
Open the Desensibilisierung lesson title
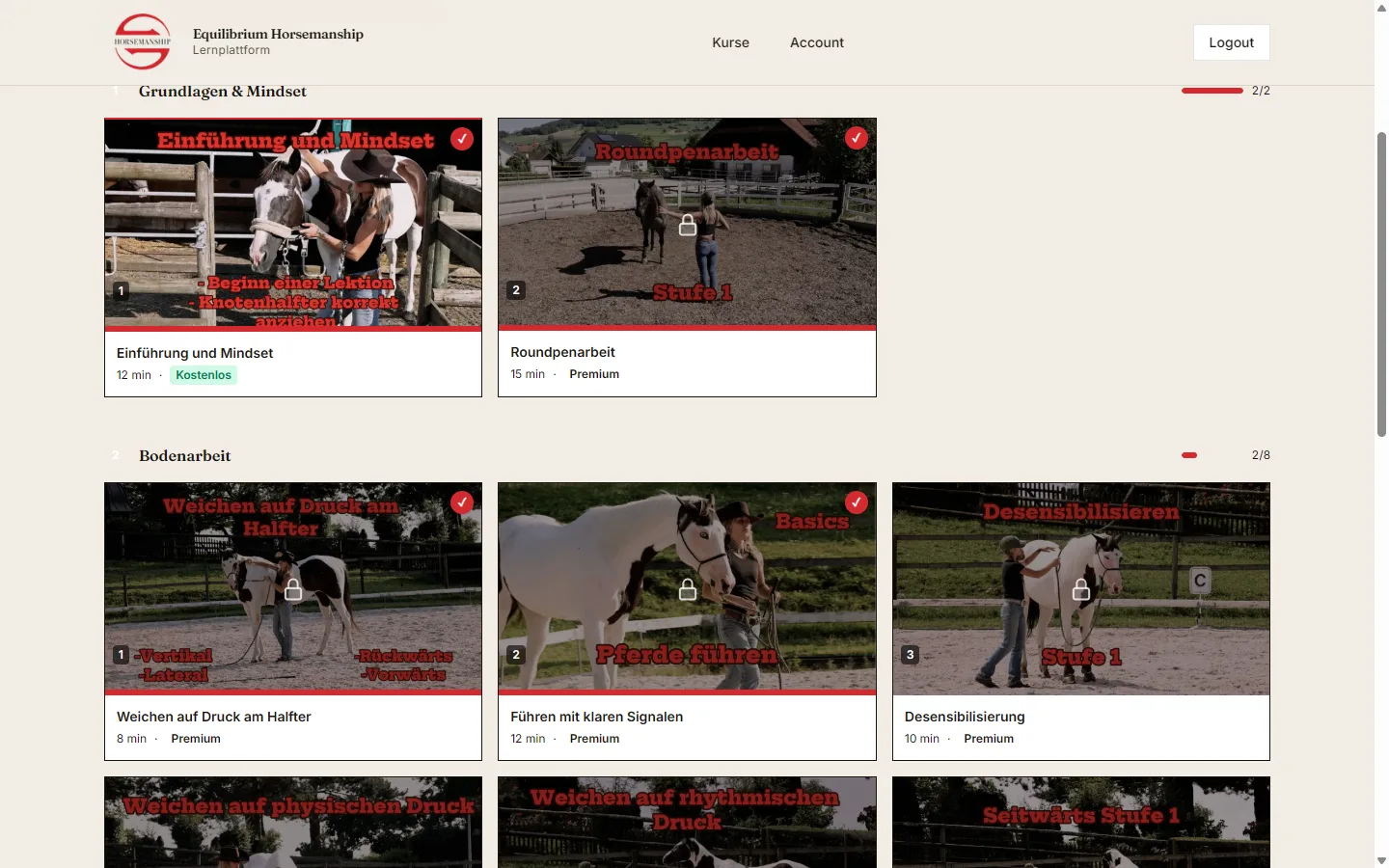click(965, 717)
